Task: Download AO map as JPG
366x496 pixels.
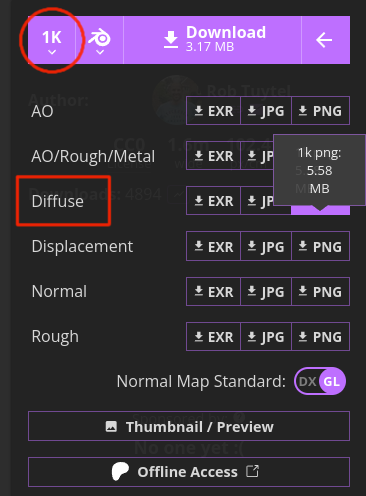Action: 266,111
